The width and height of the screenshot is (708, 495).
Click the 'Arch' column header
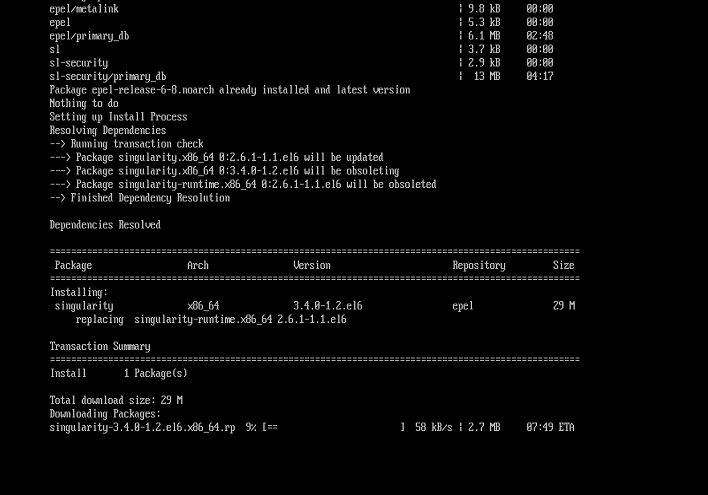click(x=198, y=266)
